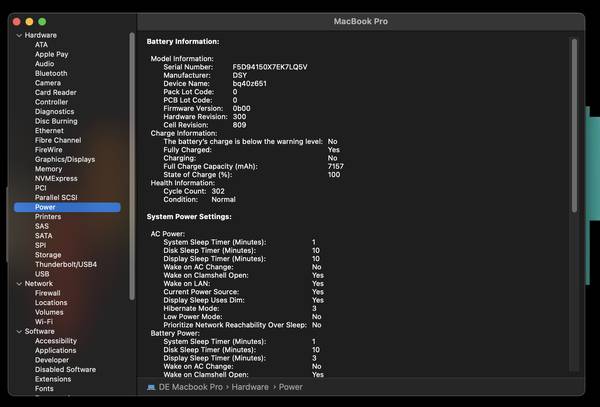This screenshot has width=600, height=407.
Task: Click Power in the path bar
Action: 290,387
